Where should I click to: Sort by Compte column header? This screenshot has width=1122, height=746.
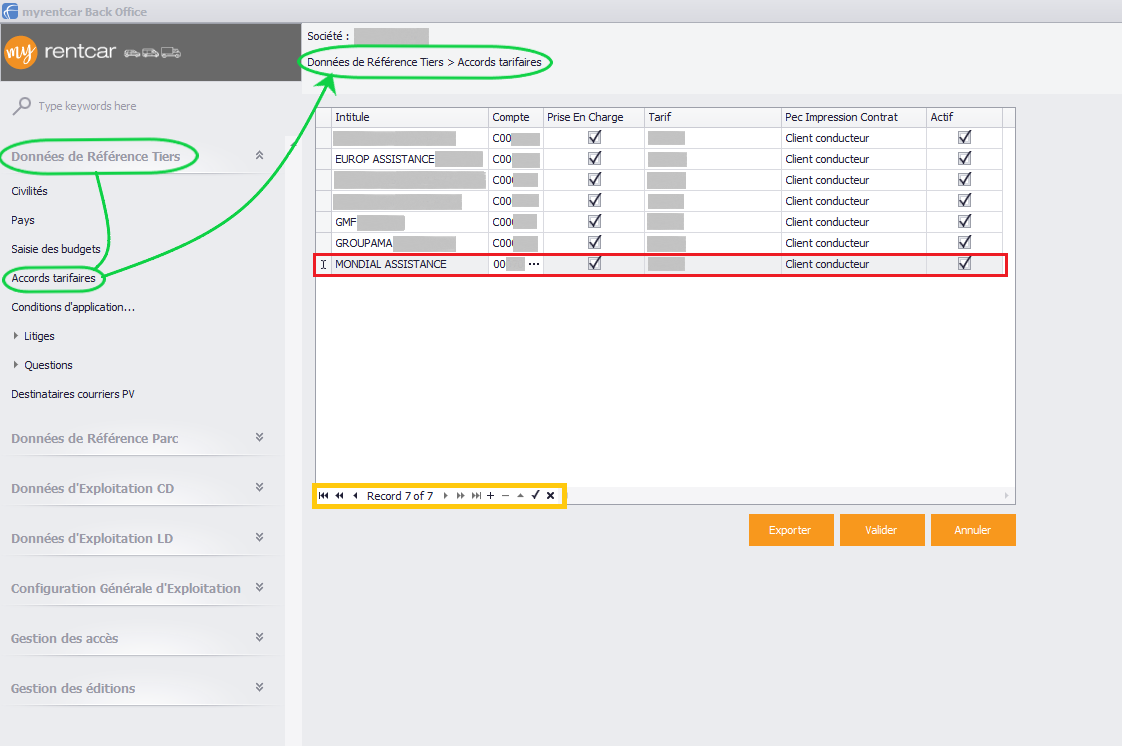515,117
